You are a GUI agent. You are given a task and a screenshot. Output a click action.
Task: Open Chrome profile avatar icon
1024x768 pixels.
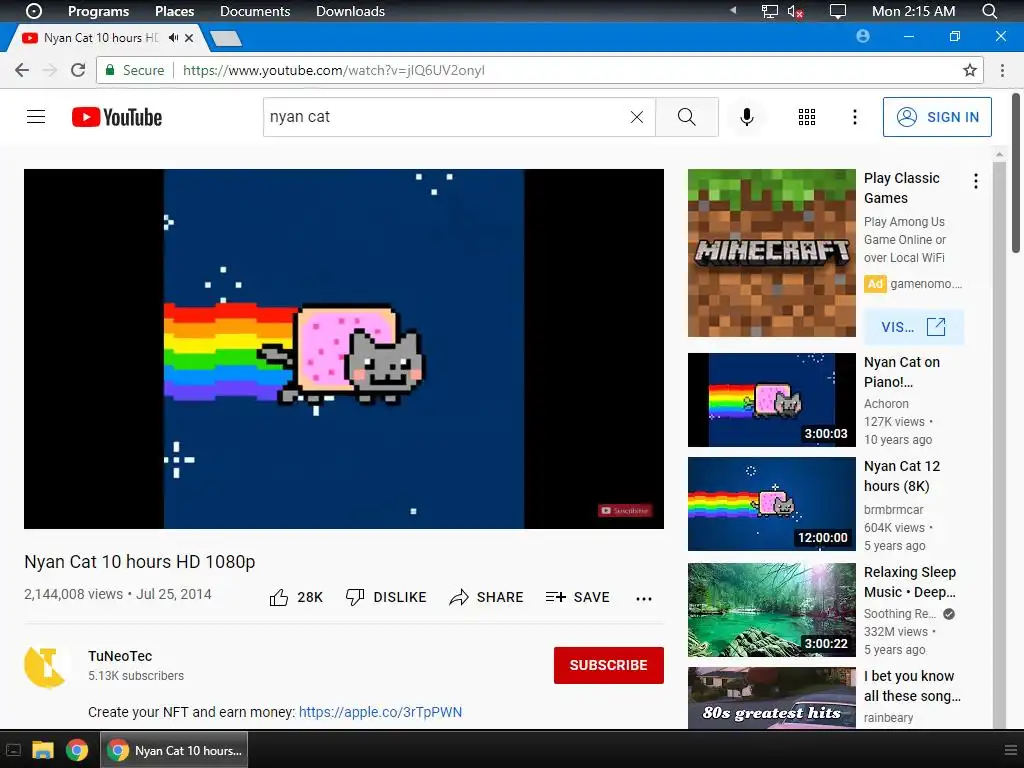pos(863,36)
